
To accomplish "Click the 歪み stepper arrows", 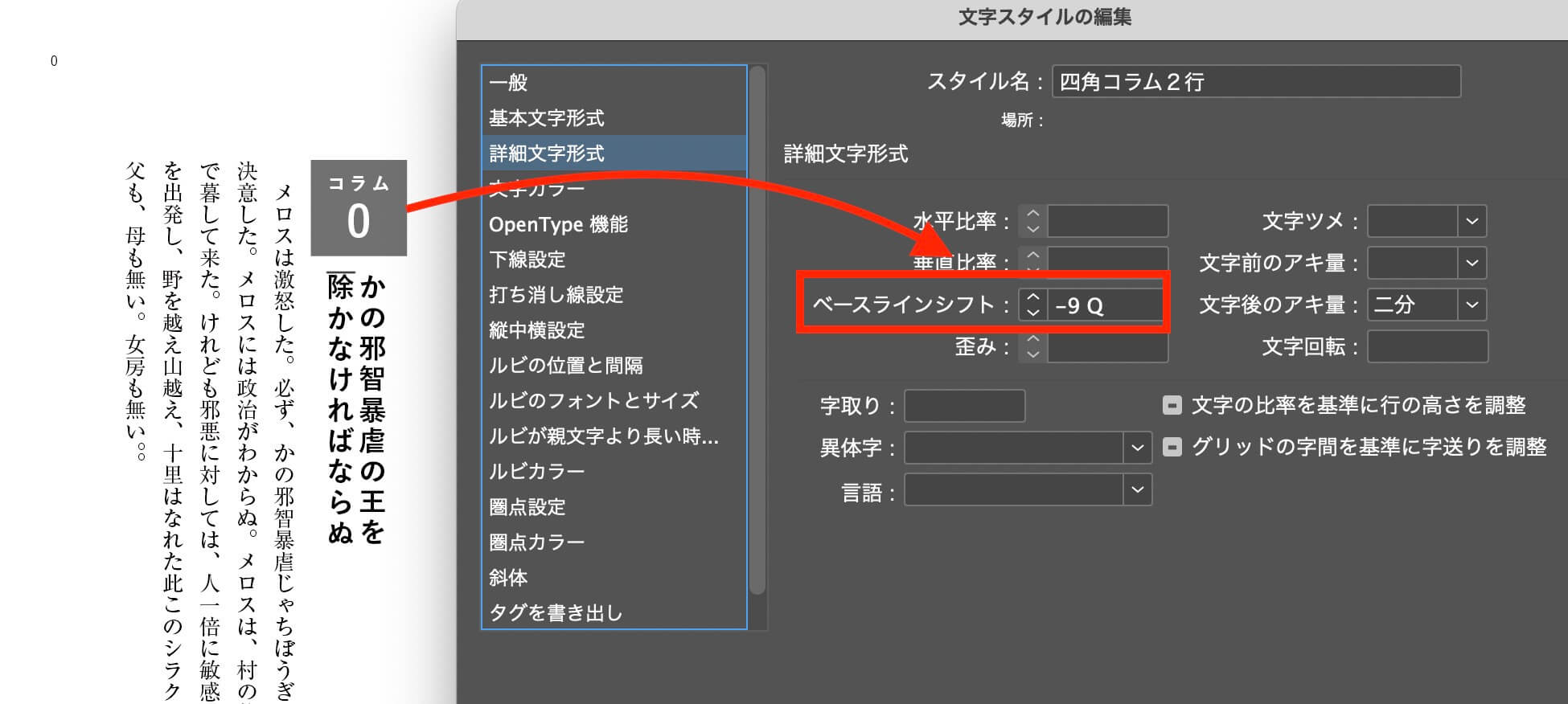I will (x=1033, y=347).
